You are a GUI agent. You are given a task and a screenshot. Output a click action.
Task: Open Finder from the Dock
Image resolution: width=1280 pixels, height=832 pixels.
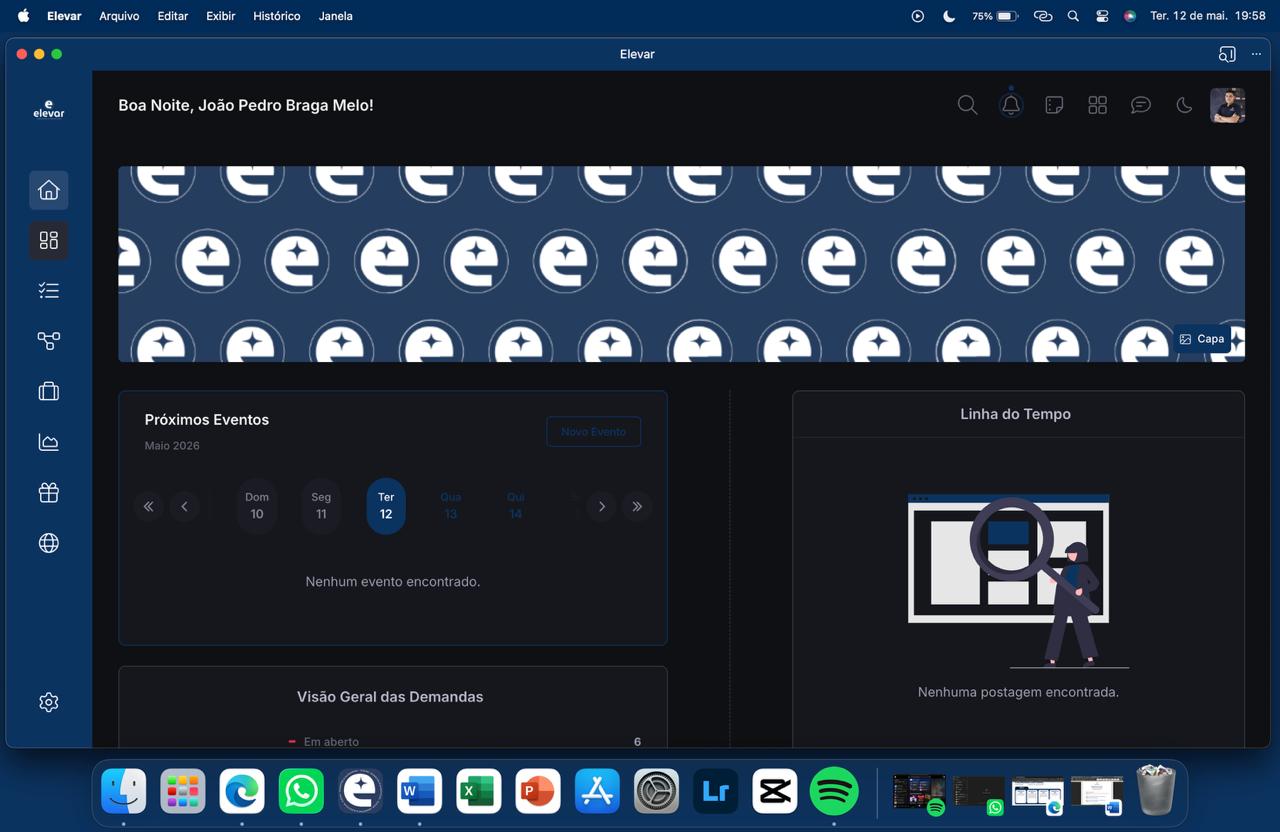click(124, 791)
